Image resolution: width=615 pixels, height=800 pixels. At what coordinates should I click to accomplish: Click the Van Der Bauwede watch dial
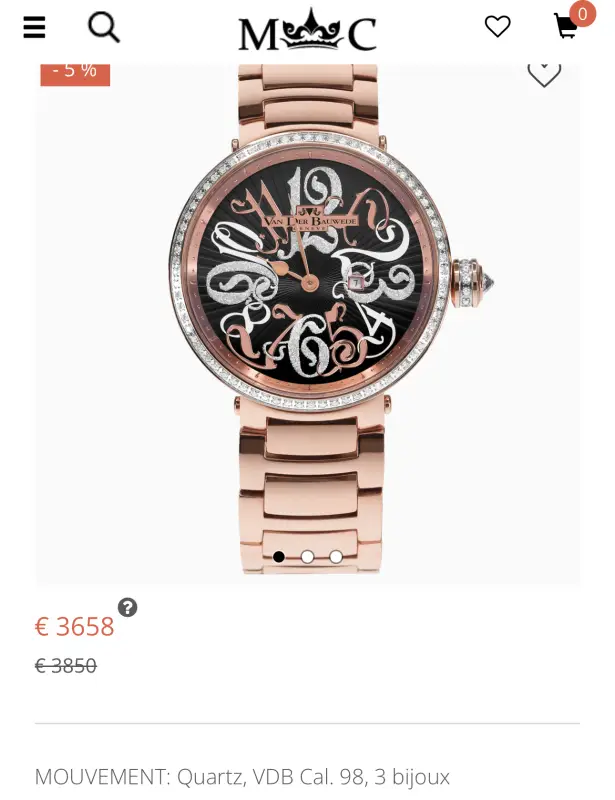(310, 272)
